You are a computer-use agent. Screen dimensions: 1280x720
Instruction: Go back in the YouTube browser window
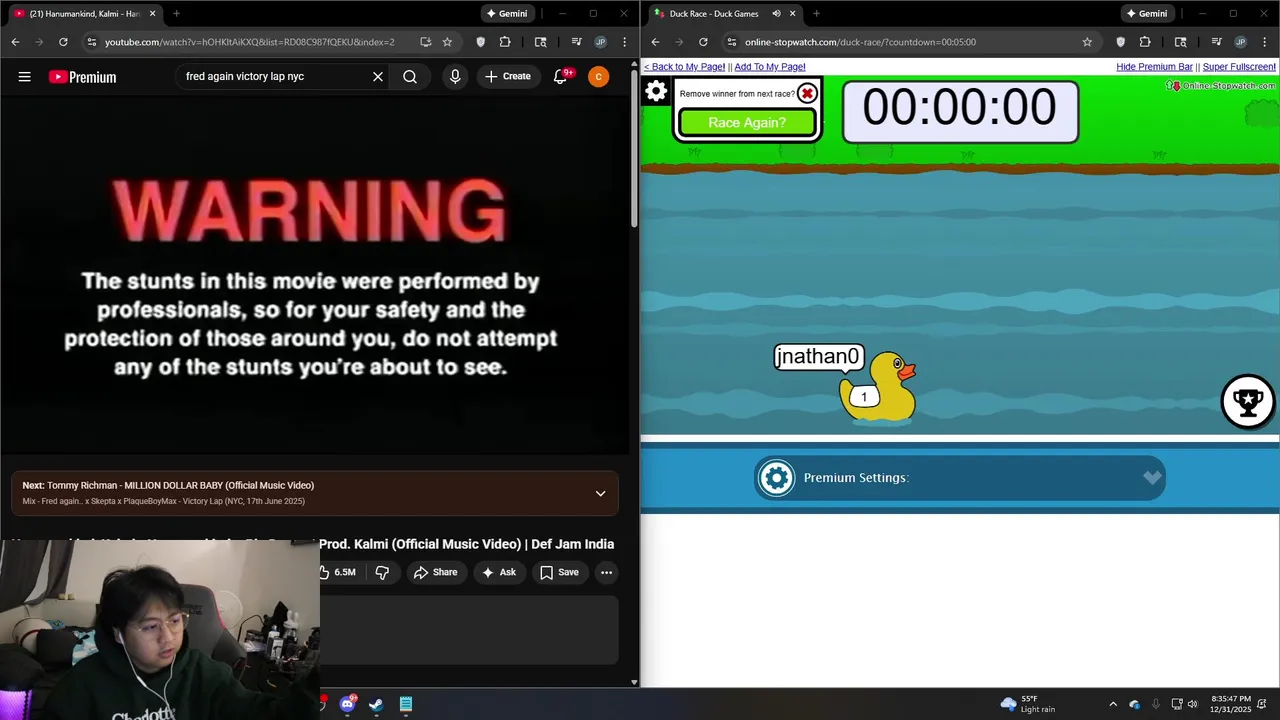[15, 42]
